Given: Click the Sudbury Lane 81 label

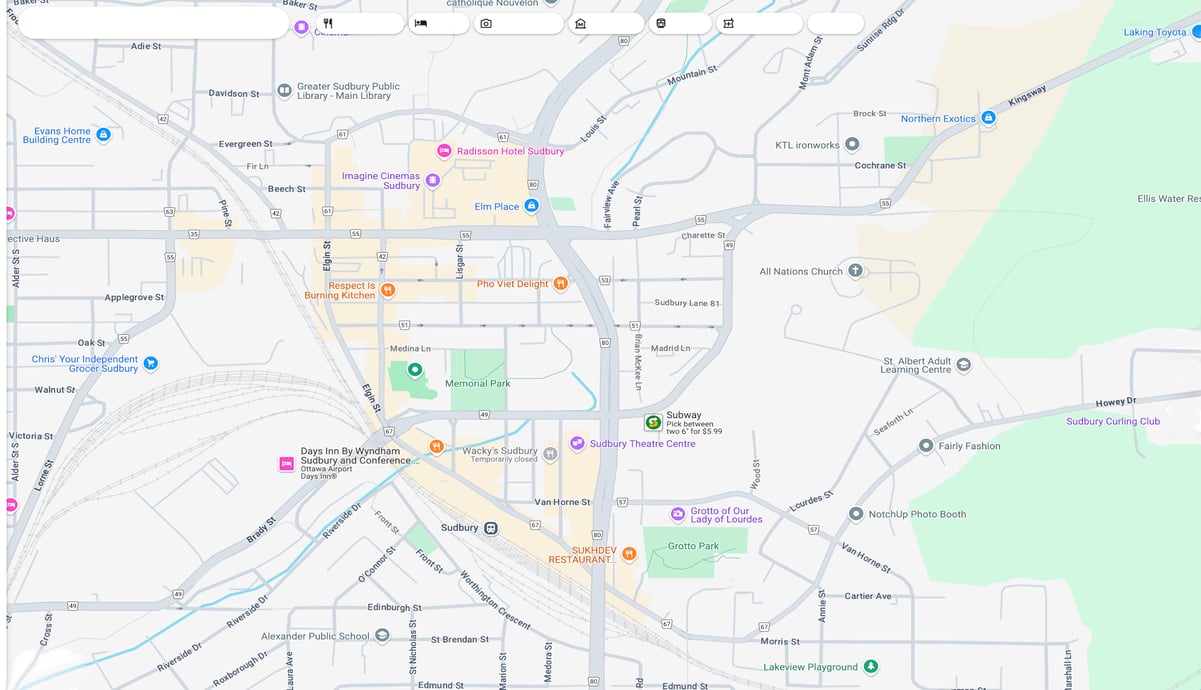Looking at the screenshot, I should [687, 303].
